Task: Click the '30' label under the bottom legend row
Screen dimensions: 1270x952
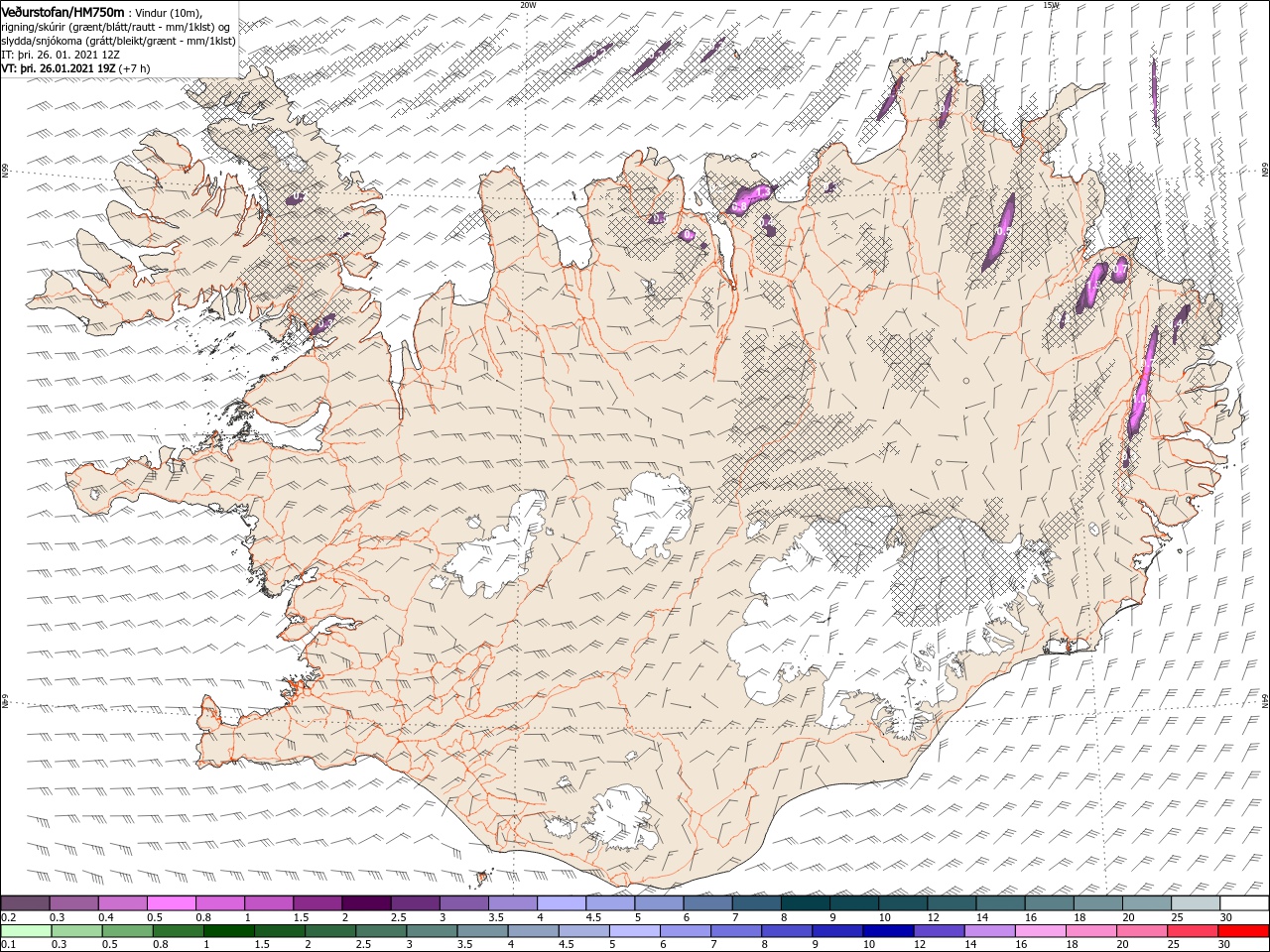Action: [x=1223, y=945]
